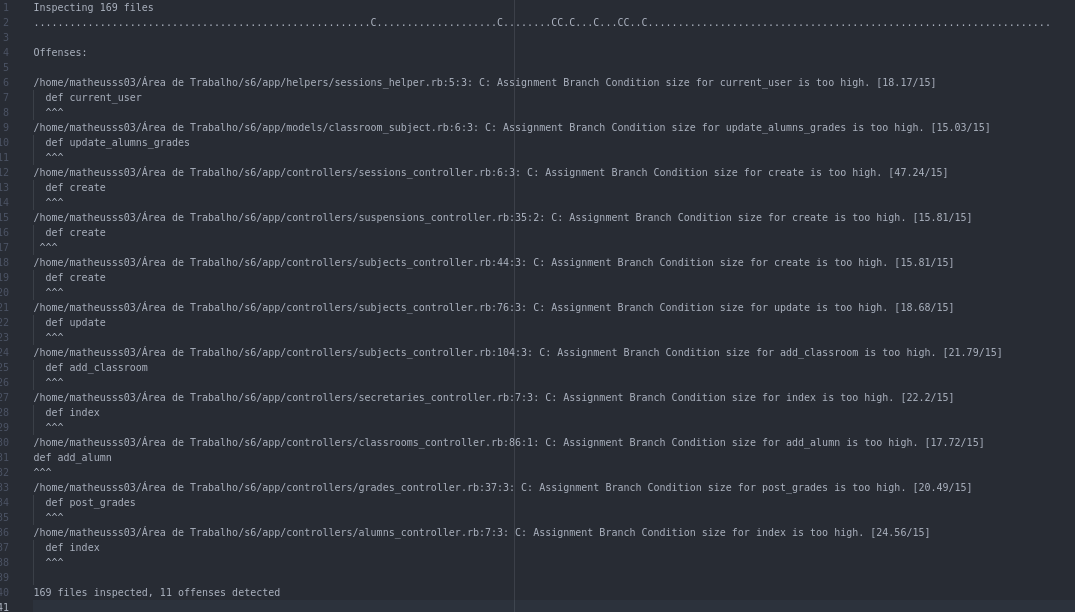Select the alumns_controller.rb:7:3 offense line

[x=481, y=533]
